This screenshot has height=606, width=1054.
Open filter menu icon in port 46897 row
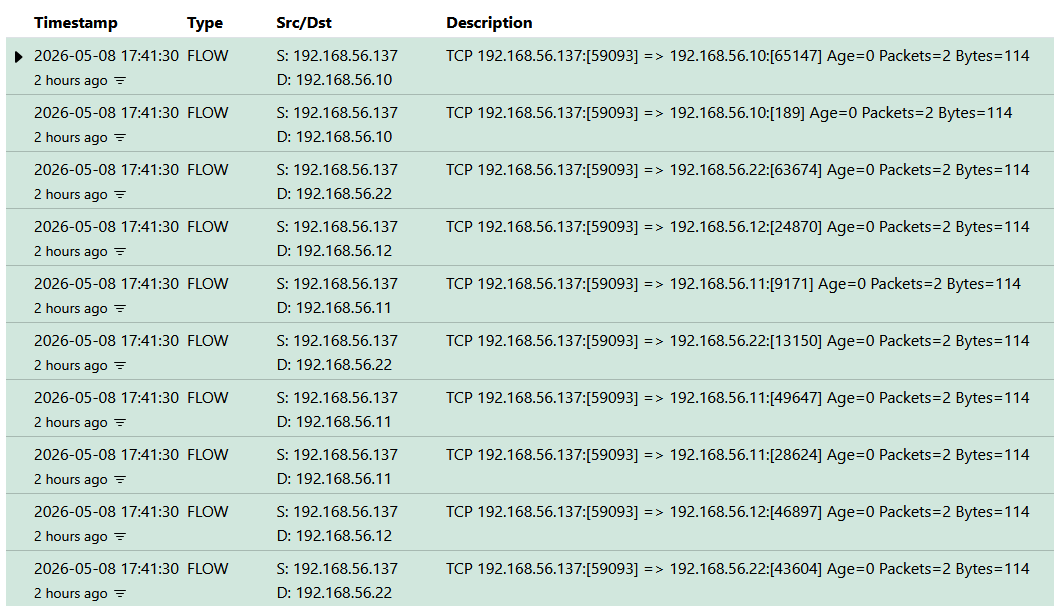[x=120, y=537]
